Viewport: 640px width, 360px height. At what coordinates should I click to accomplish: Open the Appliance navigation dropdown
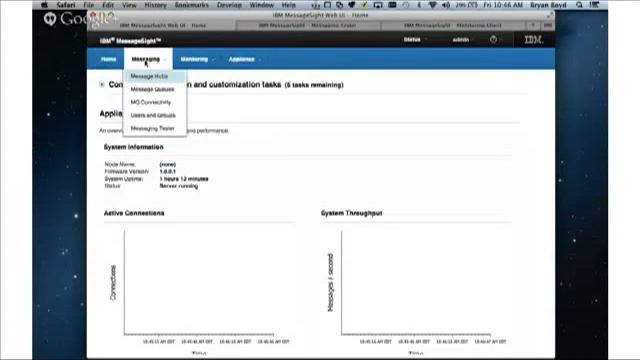244,59
